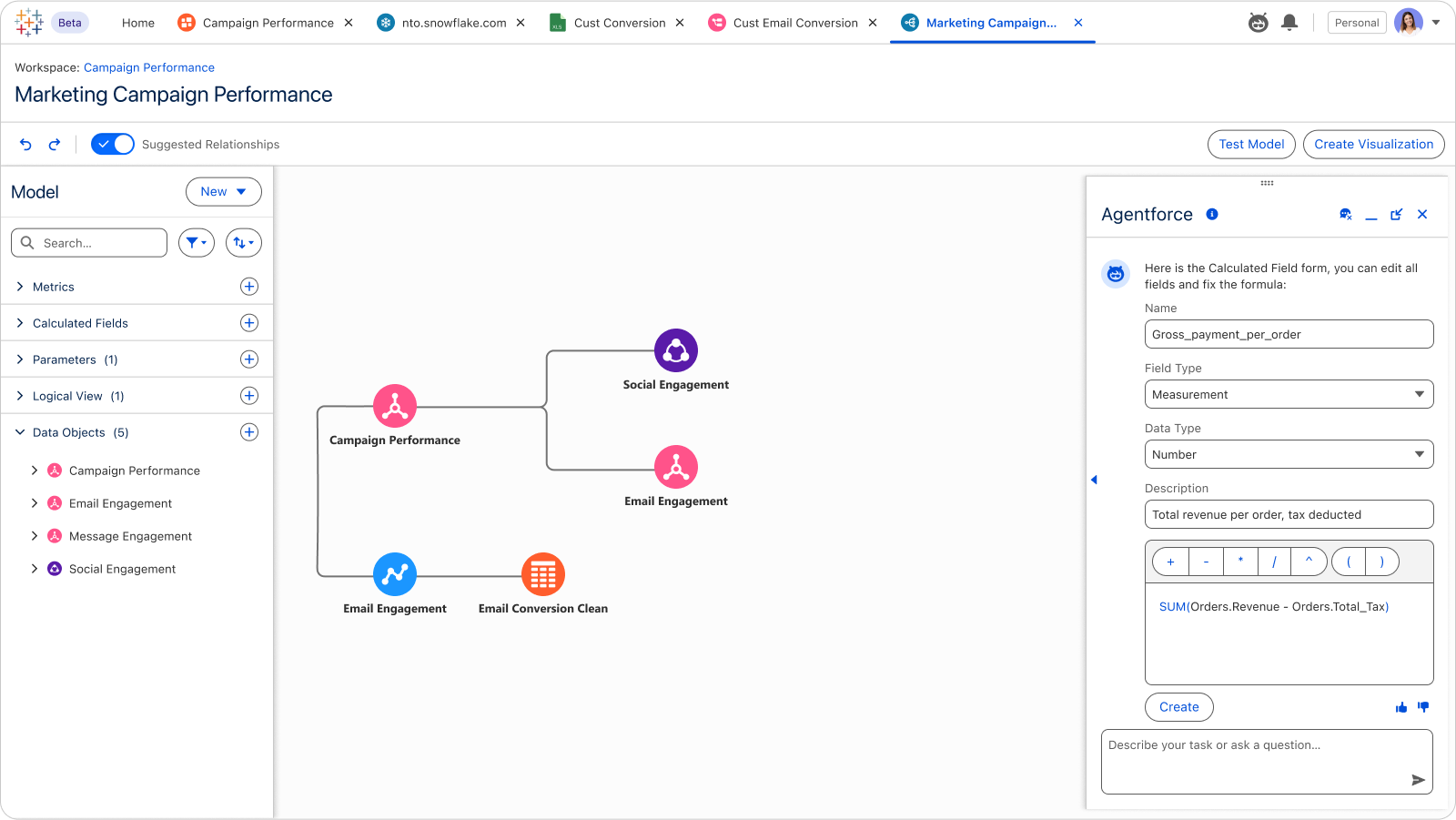Clear the Agentforce conversation icon

[x=1346, y=215]
